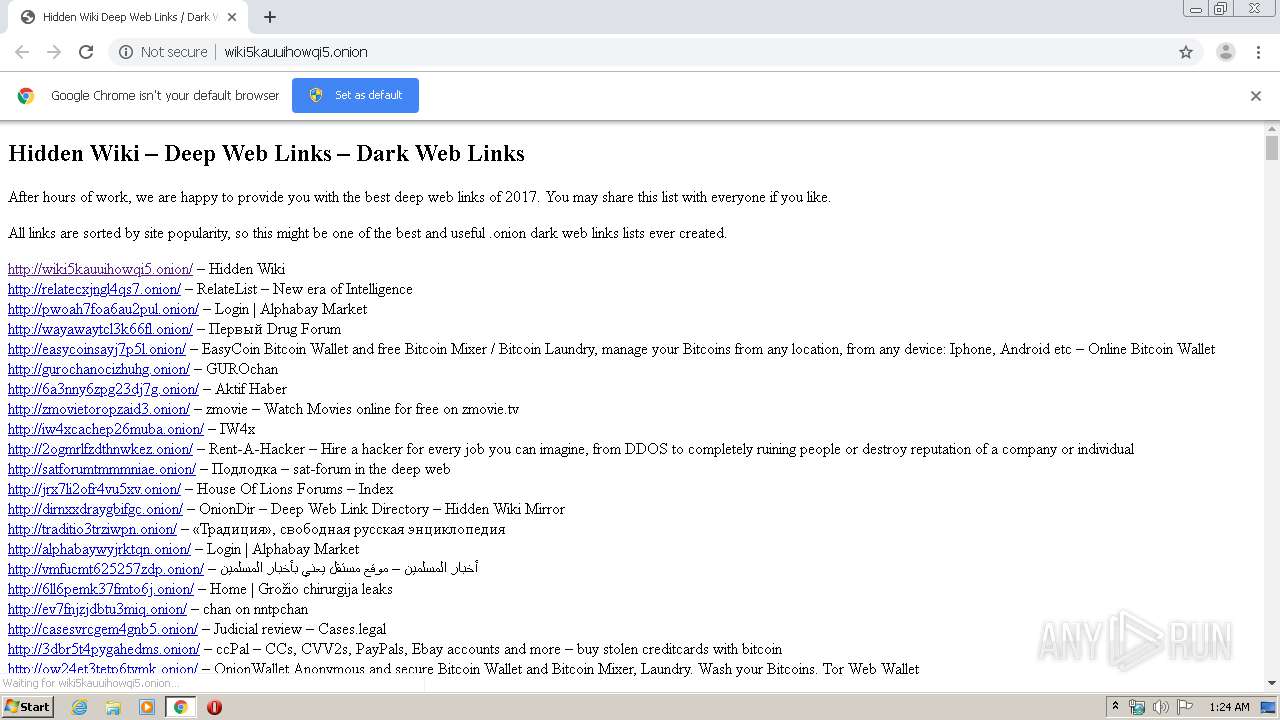Minimize the Chrome window
The image size is (1280, 720).
pyautogui.click(x=1195, y=8)
